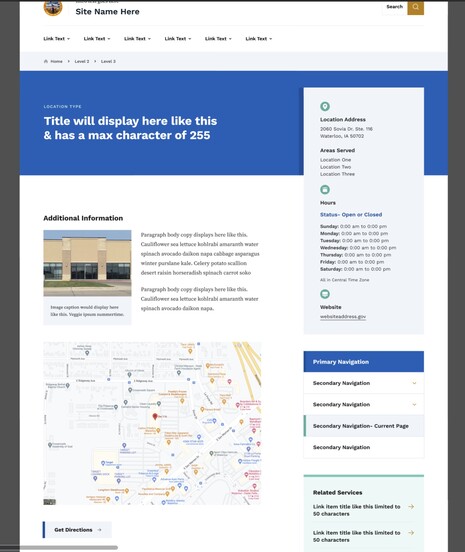Click the location pin icon above Location Address

click(x=325, y=106)
